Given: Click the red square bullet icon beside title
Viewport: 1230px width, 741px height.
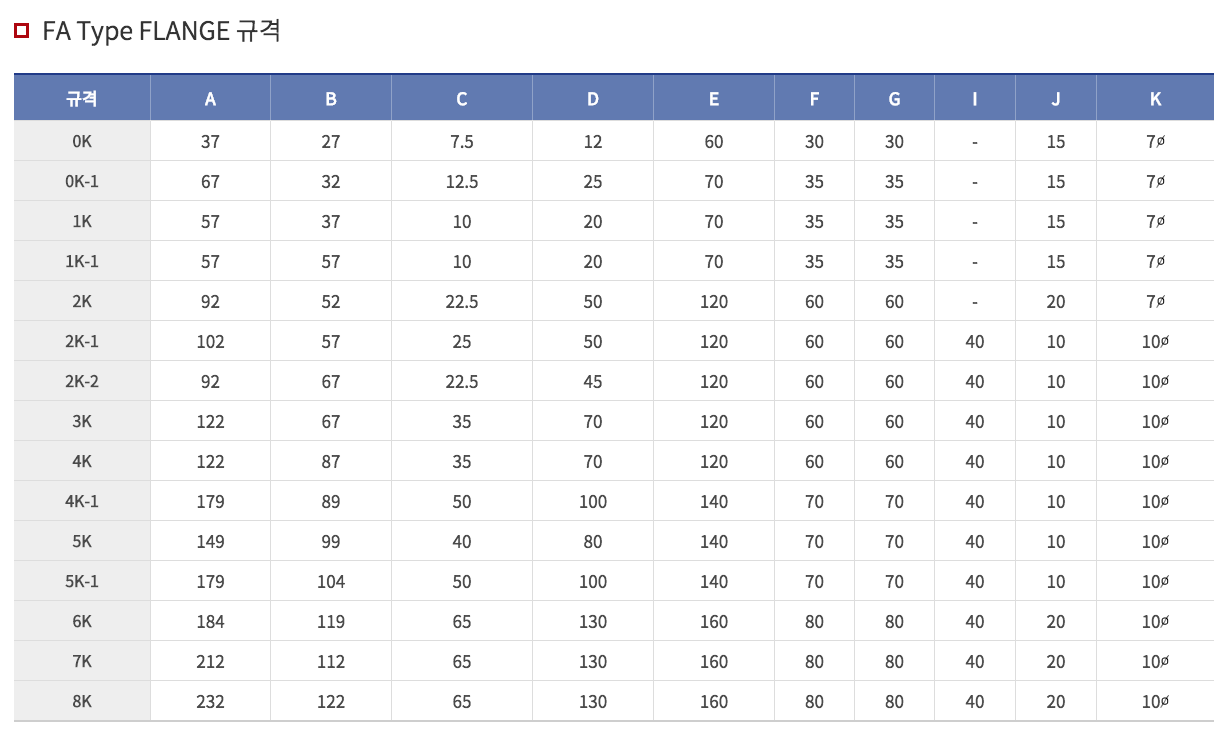Looking at the screenshot, I should (x=21, y=31).
